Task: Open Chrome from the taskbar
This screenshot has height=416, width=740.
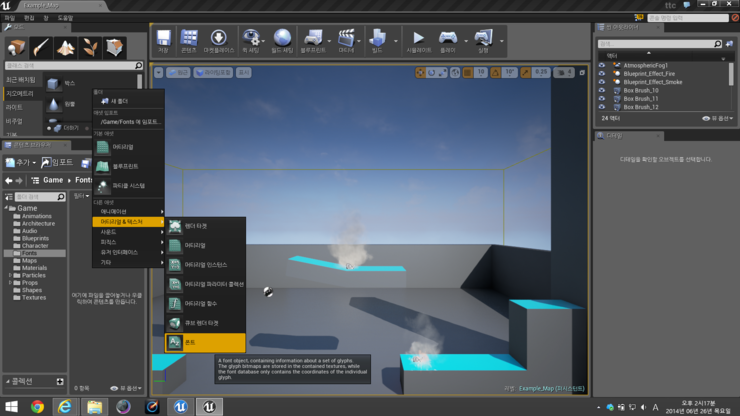Action: (37, 407)
